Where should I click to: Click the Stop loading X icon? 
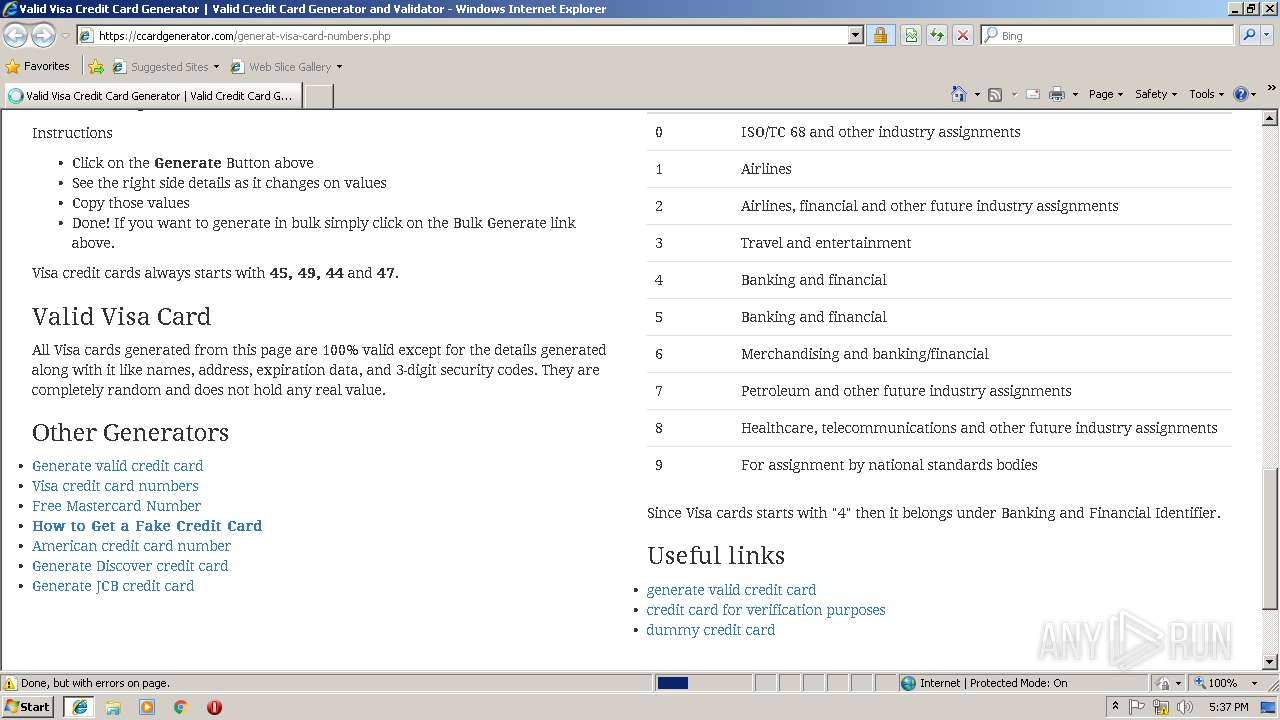pos(963,35)
